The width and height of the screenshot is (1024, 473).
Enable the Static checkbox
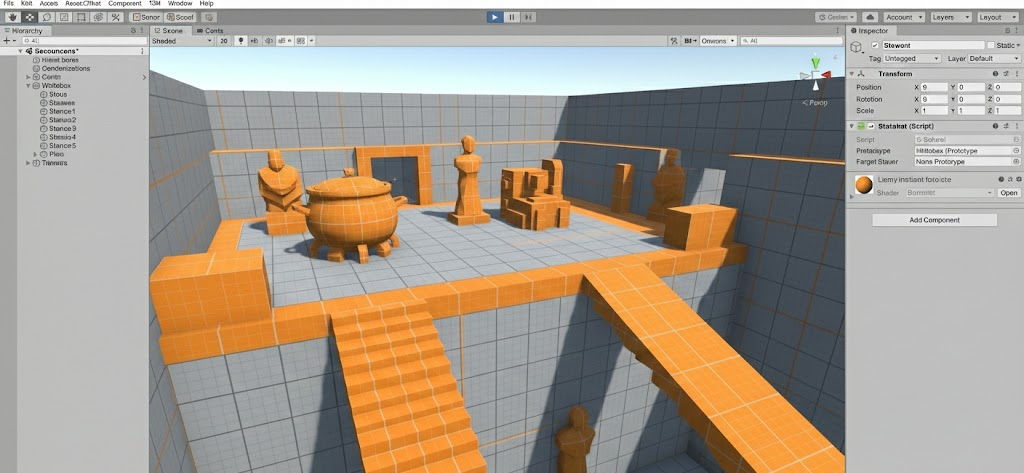pyautogui.click(x=990, y=46)
